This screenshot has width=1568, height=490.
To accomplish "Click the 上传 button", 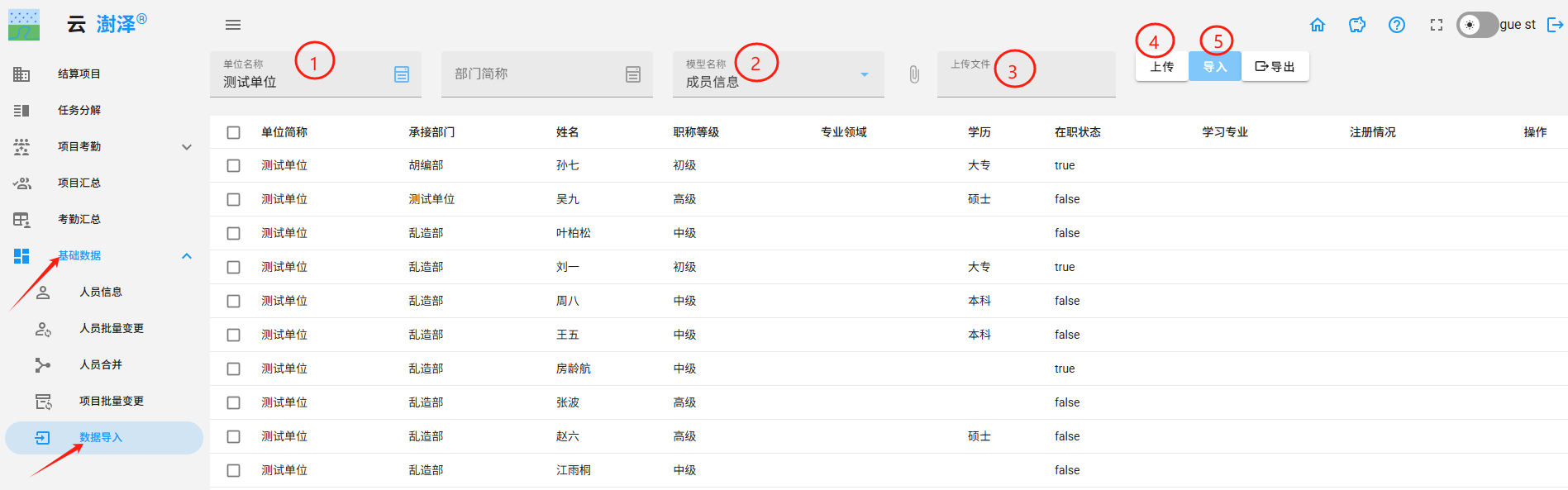I will 1161,67.
